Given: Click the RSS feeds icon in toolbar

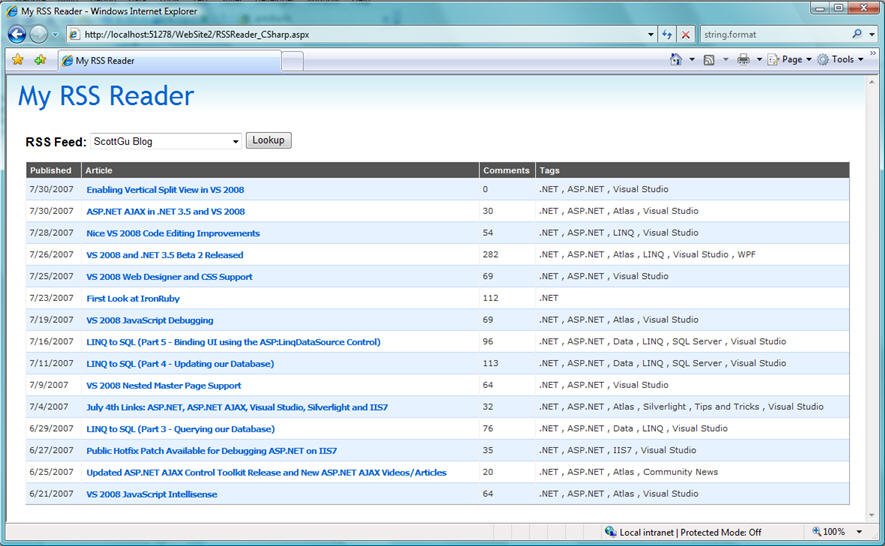Looking at the screenshot, I should [x=709, y=59].
